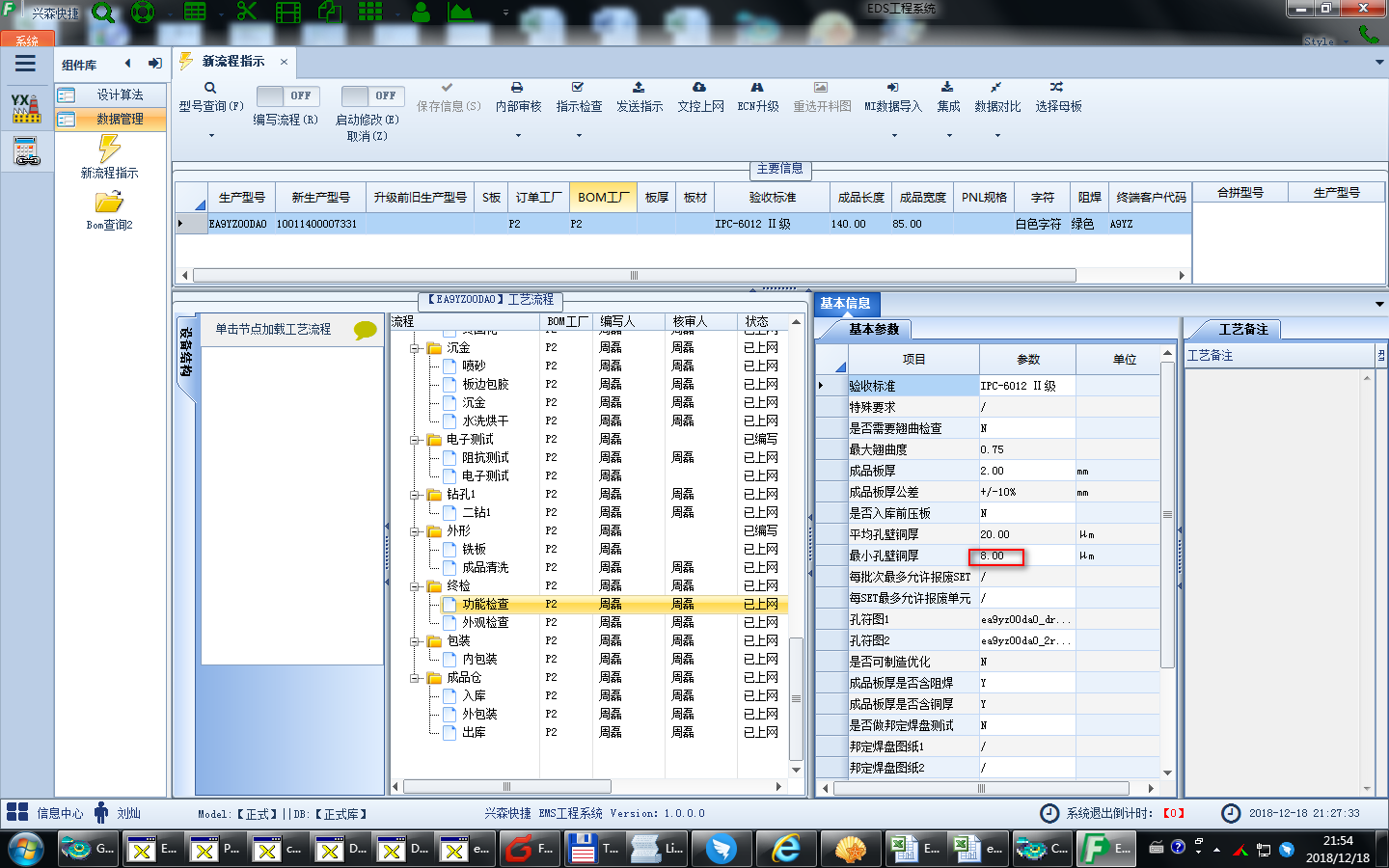Viewport: 1389px width, 868px height.
Task: Click ECN升级 toolbar button
Action: (758, 97)
